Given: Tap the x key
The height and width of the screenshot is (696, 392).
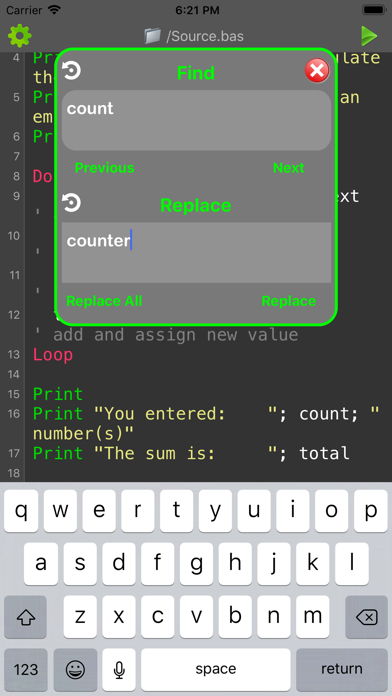Looking at the screenshot, I should coord(118,617).
